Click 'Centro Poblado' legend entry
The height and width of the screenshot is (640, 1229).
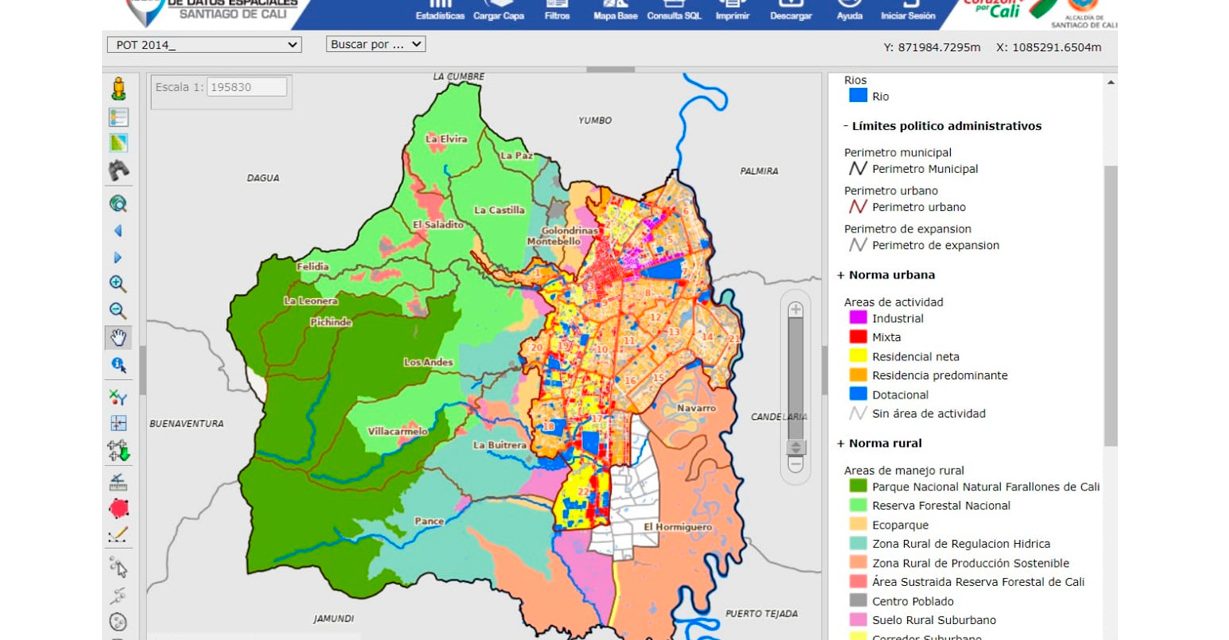coord(913,601)
